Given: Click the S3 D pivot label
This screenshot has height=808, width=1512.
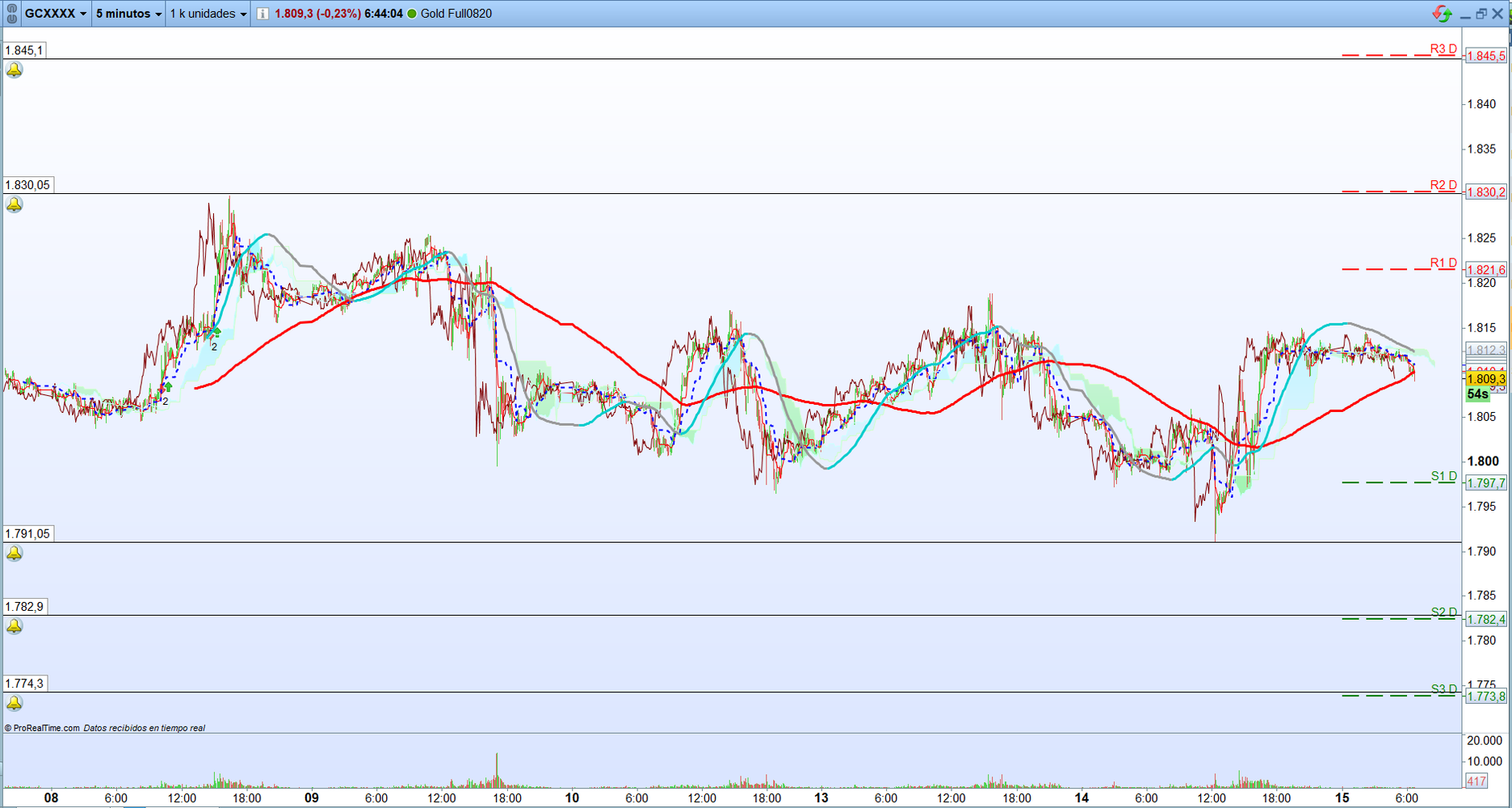Looking at the screenshot, I should click(1444, 689).
